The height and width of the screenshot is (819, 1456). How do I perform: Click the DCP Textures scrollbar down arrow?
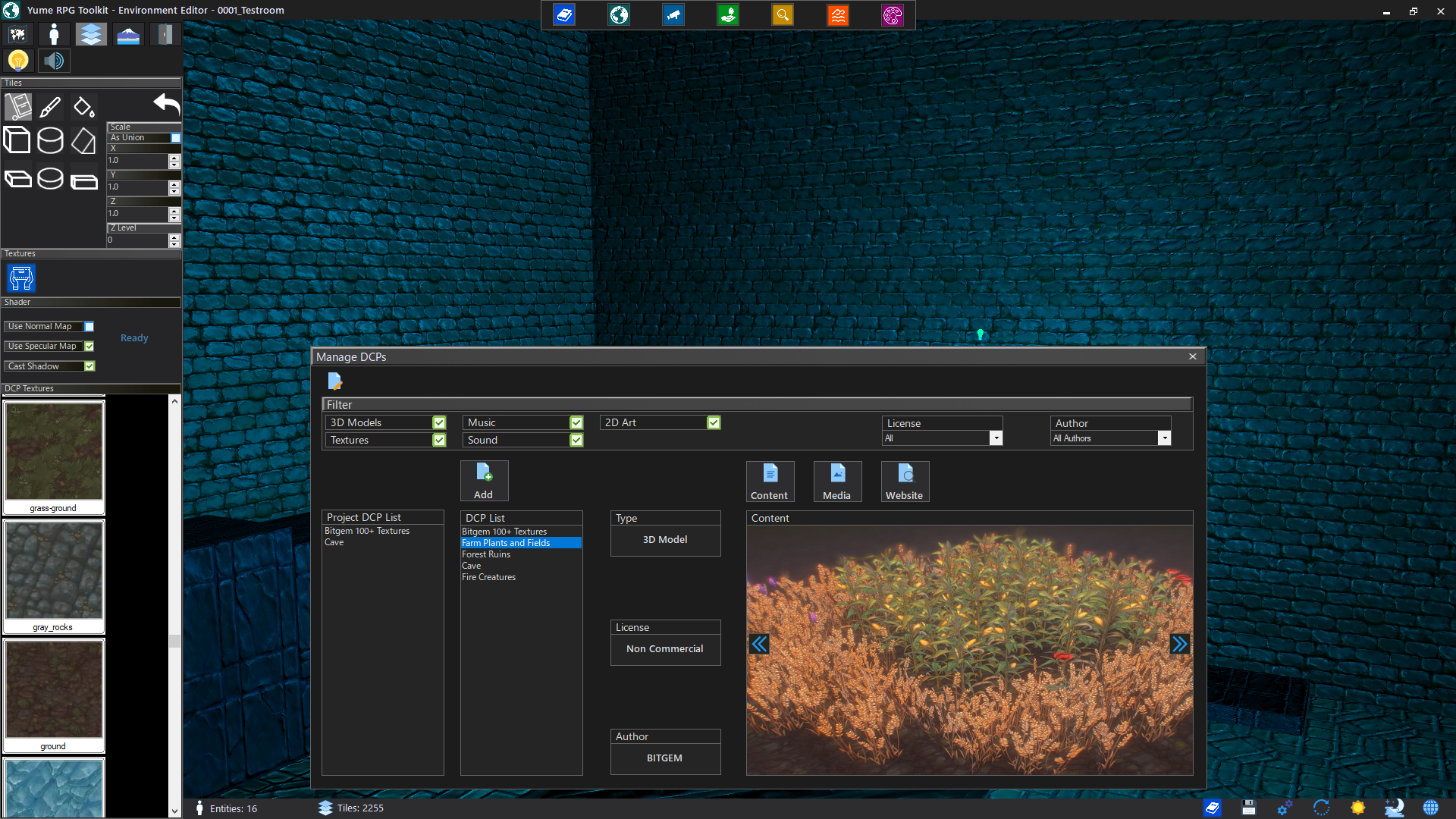pos(174,811)
